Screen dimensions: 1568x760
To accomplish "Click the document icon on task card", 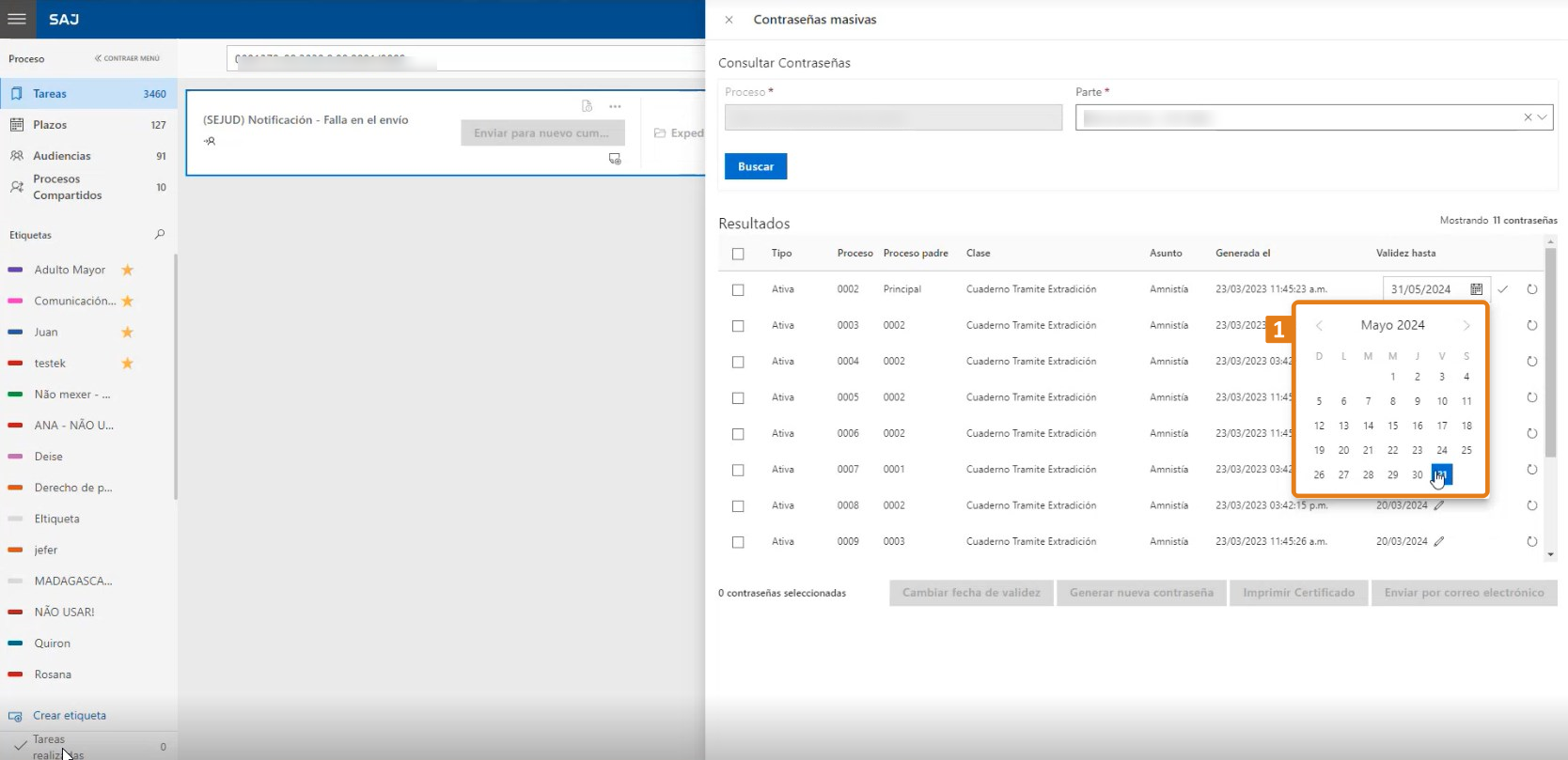I will (x=587, y=106).
